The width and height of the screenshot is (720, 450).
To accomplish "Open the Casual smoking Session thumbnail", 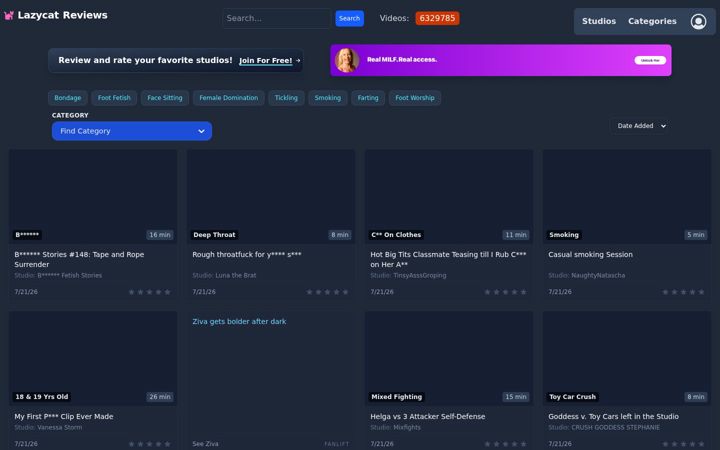I will tap(627, 197).
